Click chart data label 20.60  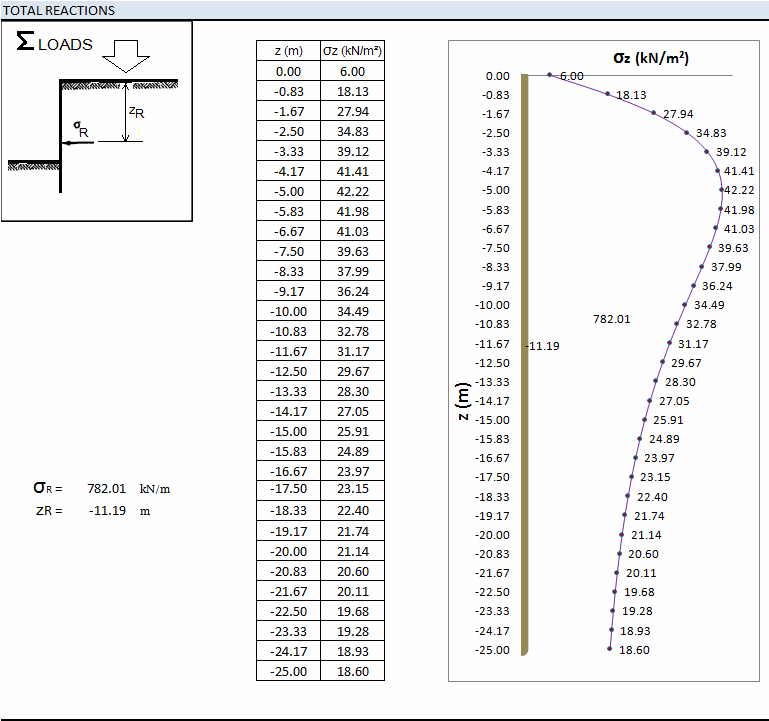pyautogui.click(x=643, y=554)
